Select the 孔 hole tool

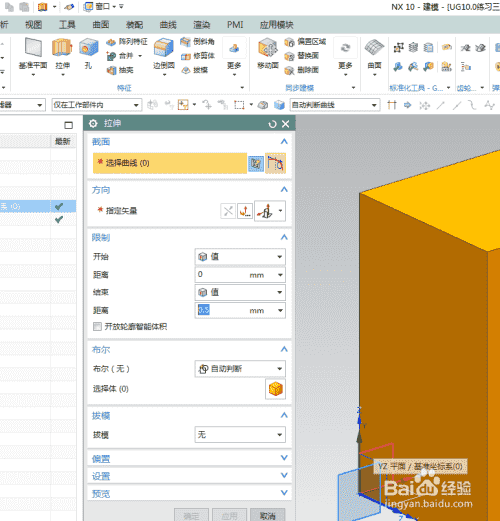tap(89, 53)
